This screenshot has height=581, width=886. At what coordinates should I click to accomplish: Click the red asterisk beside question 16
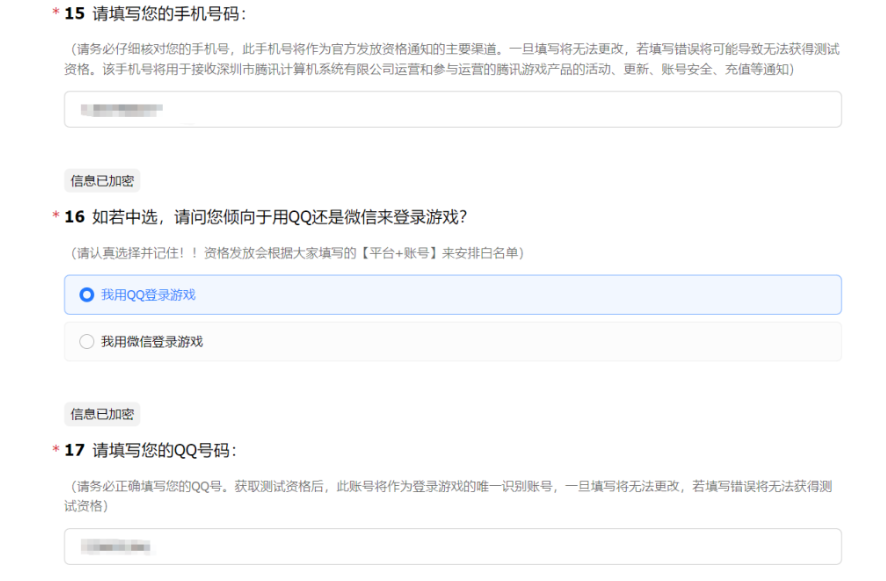[55, 217]
